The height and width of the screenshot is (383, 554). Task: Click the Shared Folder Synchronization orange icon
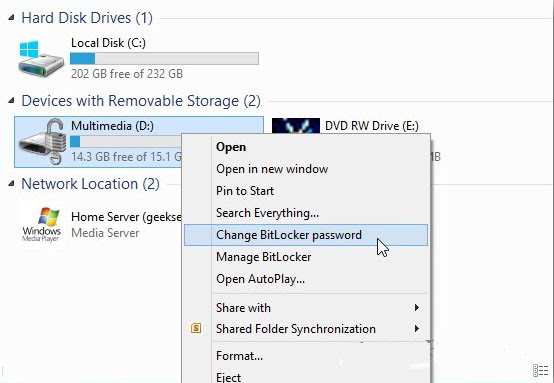[196, 328]
